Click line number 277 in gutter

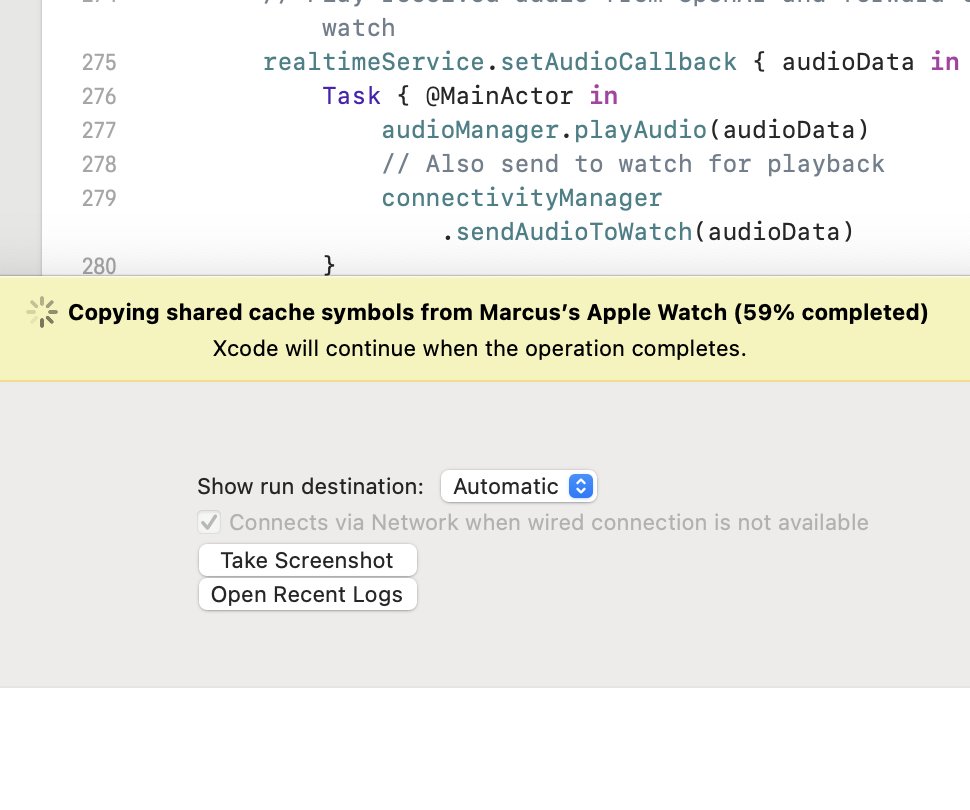[99, 131]
